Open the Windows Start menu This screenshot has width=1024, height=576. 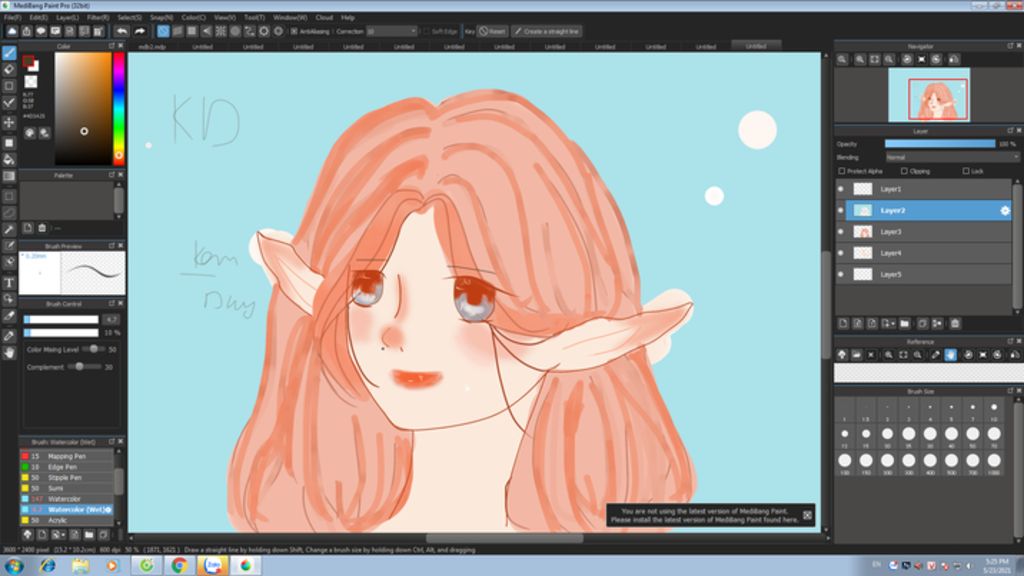(x=14, y=566)
